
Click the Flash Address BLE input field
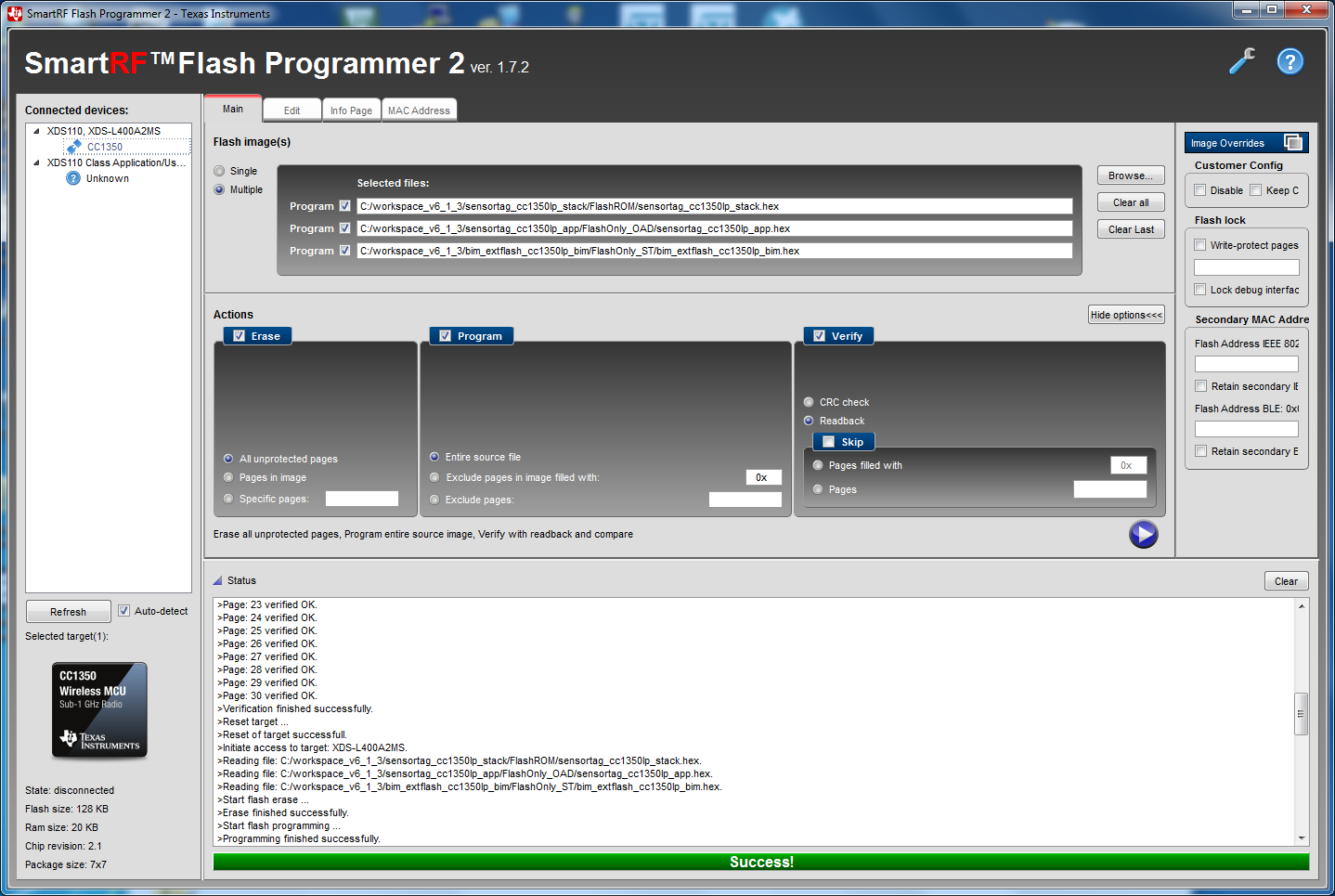1247,429
